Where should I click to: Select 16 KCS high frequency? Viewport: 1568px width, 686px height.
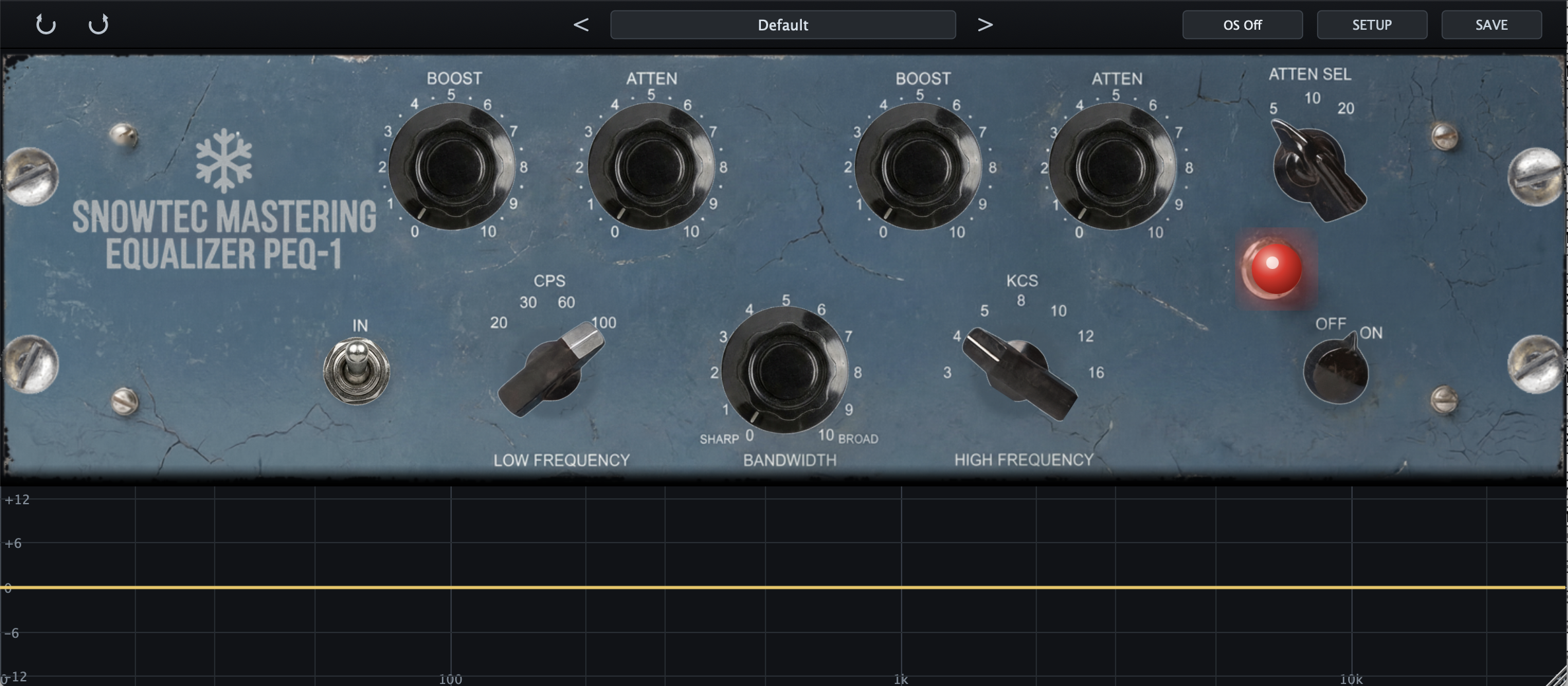(x=1096, y=373)
